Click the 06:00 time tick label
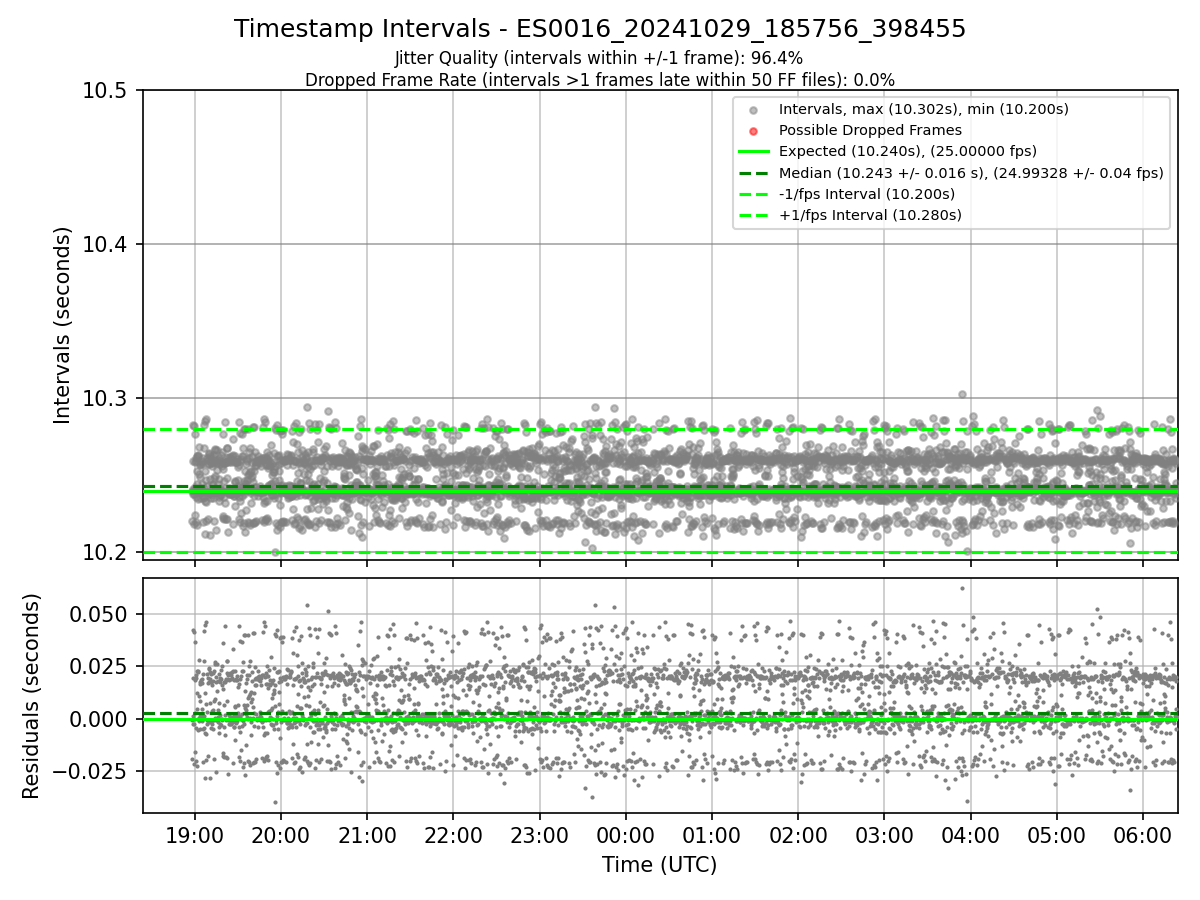The height and width of the screenshot is (900, 1200). point(1143,834)
